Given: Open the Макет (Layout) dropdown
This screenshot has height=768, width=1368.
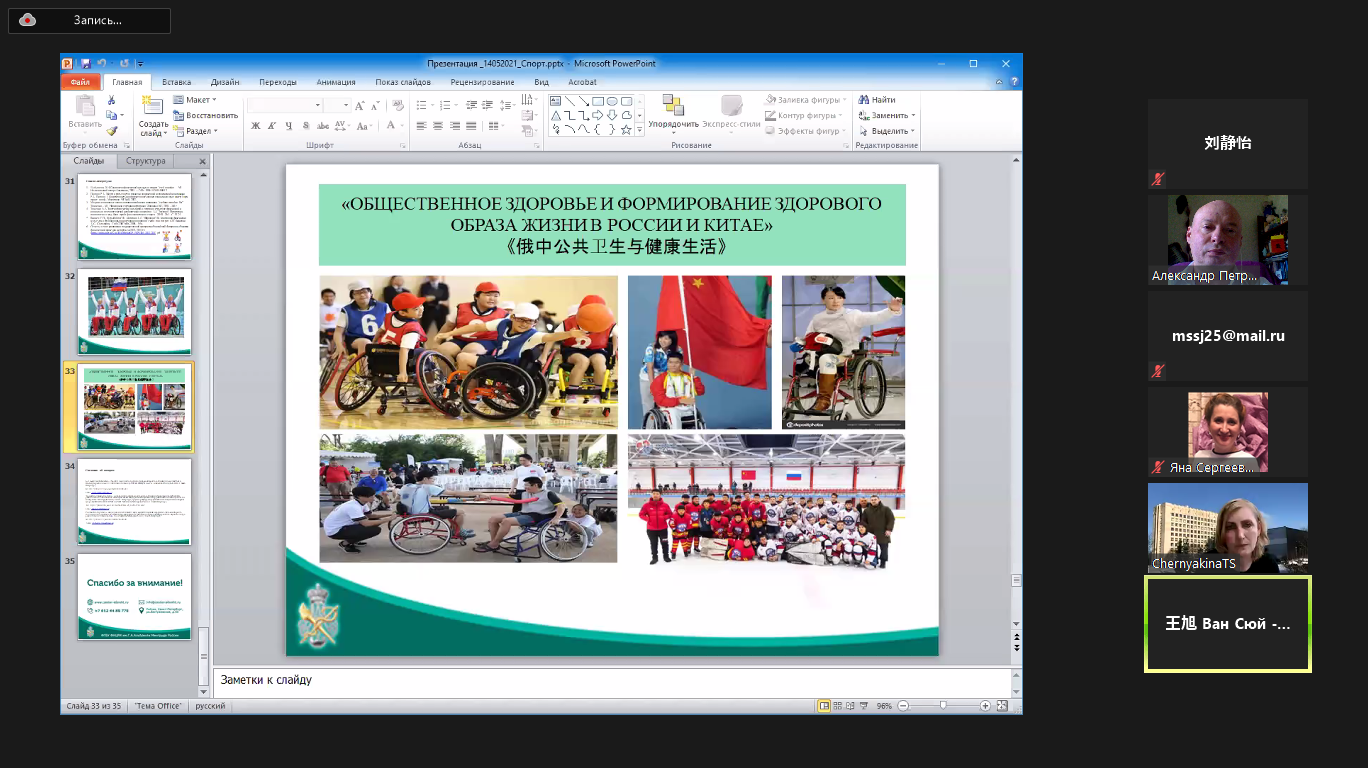Looking at the screenshot, I should click(x=195, y=100).
